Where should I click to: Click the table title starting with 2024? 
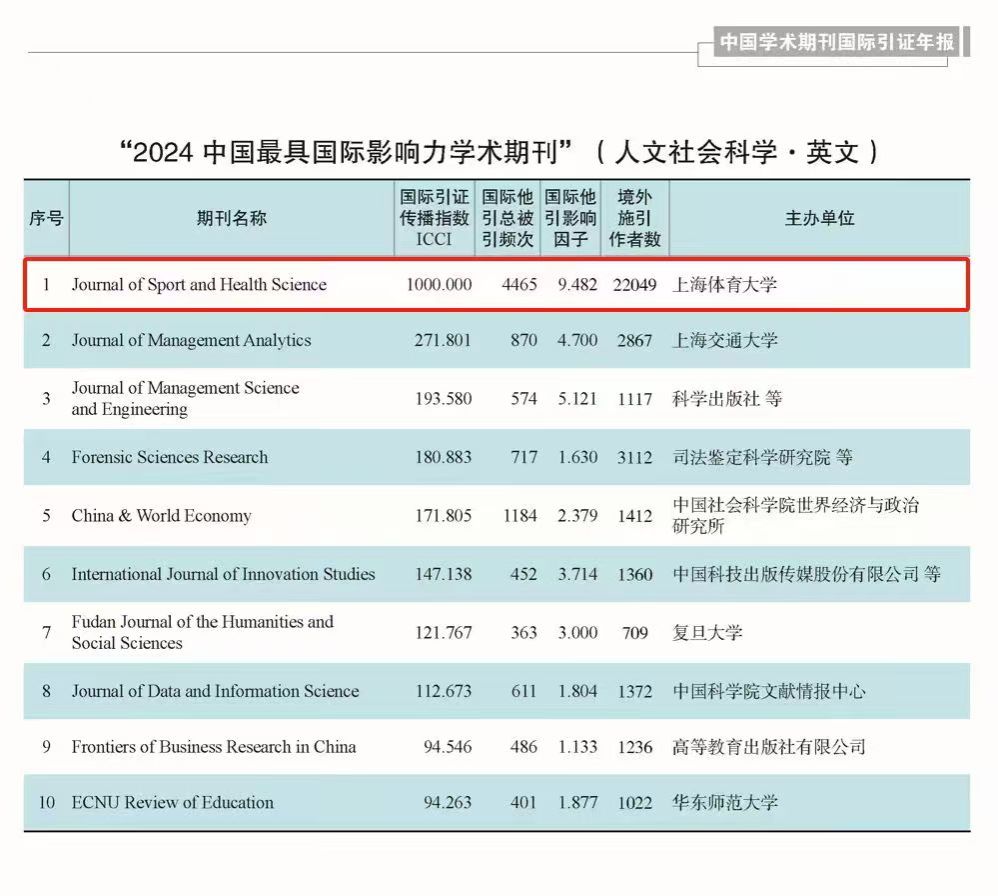pyautogui.click(x=497, y=153)
